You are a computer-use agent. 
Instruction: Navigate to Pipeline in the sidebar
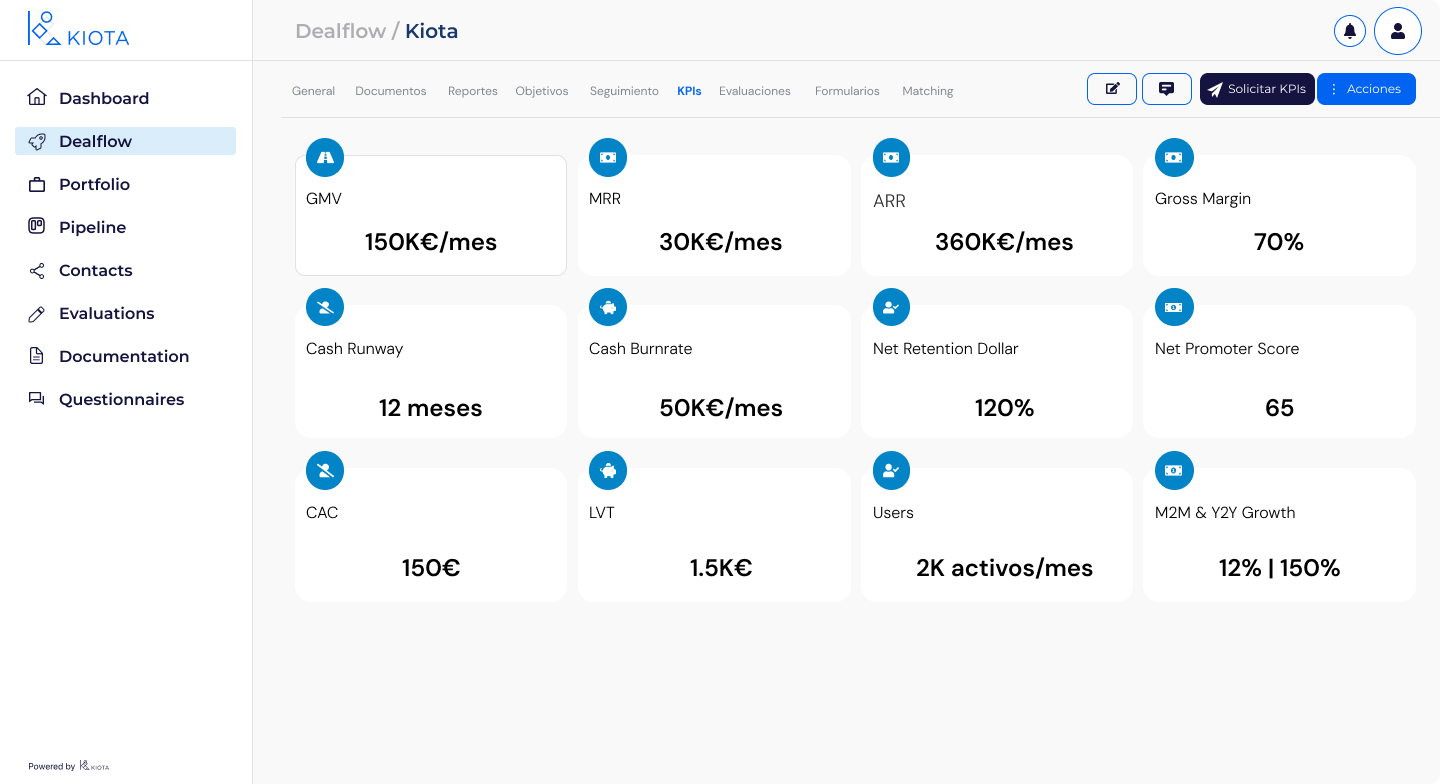click(x=92, y=227)
